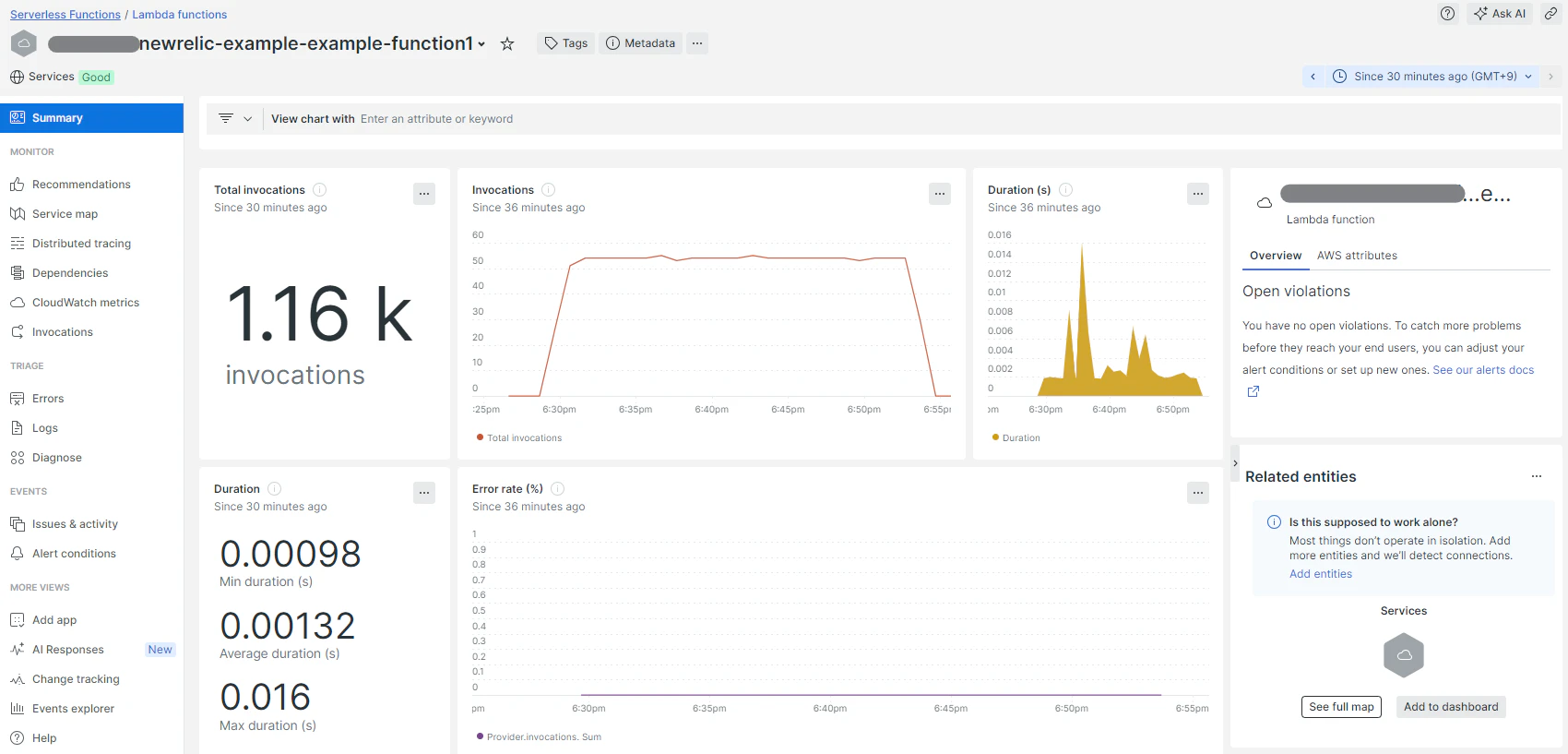This screenshot has width=1568, height=754.
Task: Toggle the Total invocations legend series
Action: tap(519, 438)
